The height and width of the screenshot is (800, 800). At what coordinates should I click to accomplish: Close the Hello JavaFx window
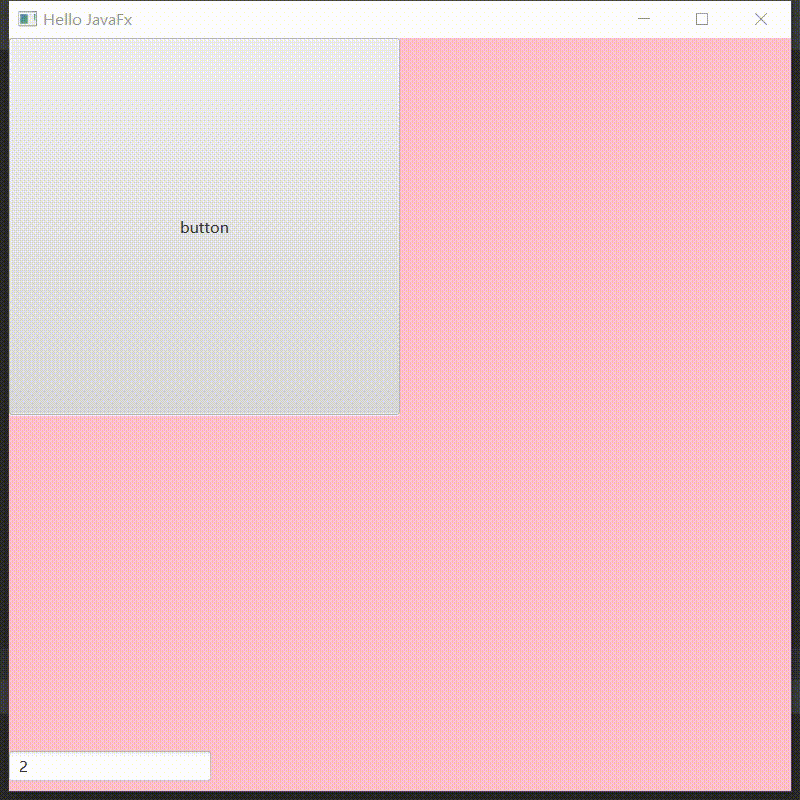761,19
